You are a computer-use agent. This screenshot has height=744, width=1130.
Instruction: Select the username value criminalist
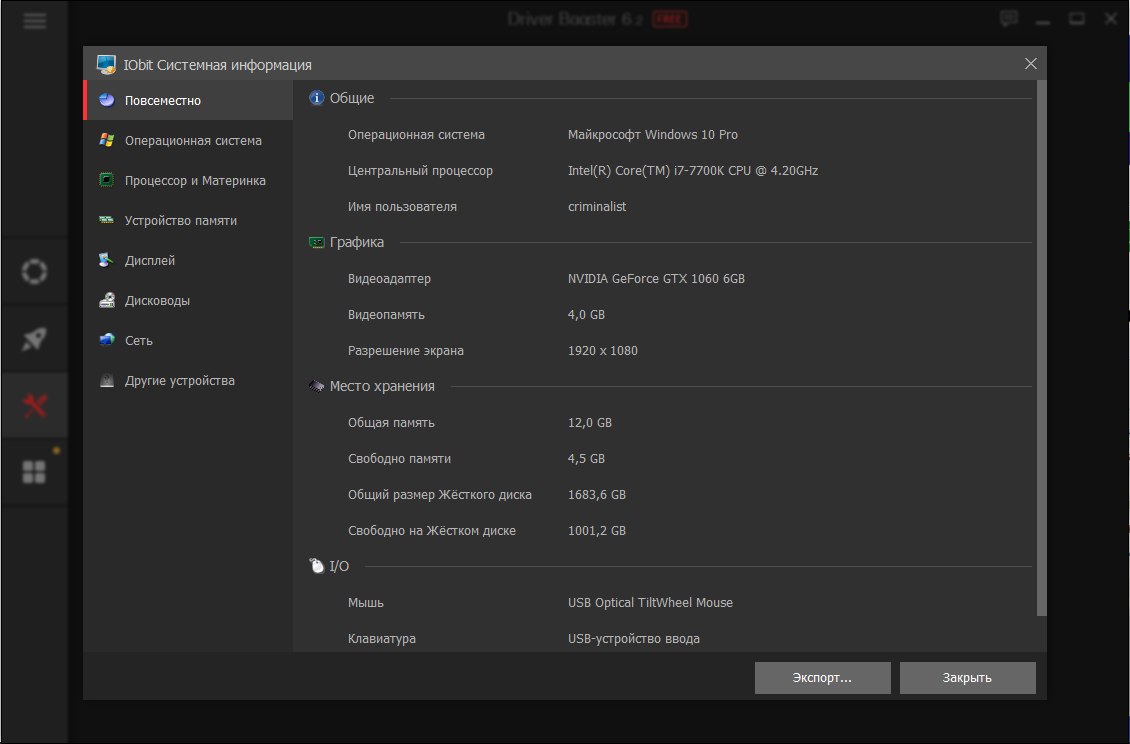tap(597, 207)
